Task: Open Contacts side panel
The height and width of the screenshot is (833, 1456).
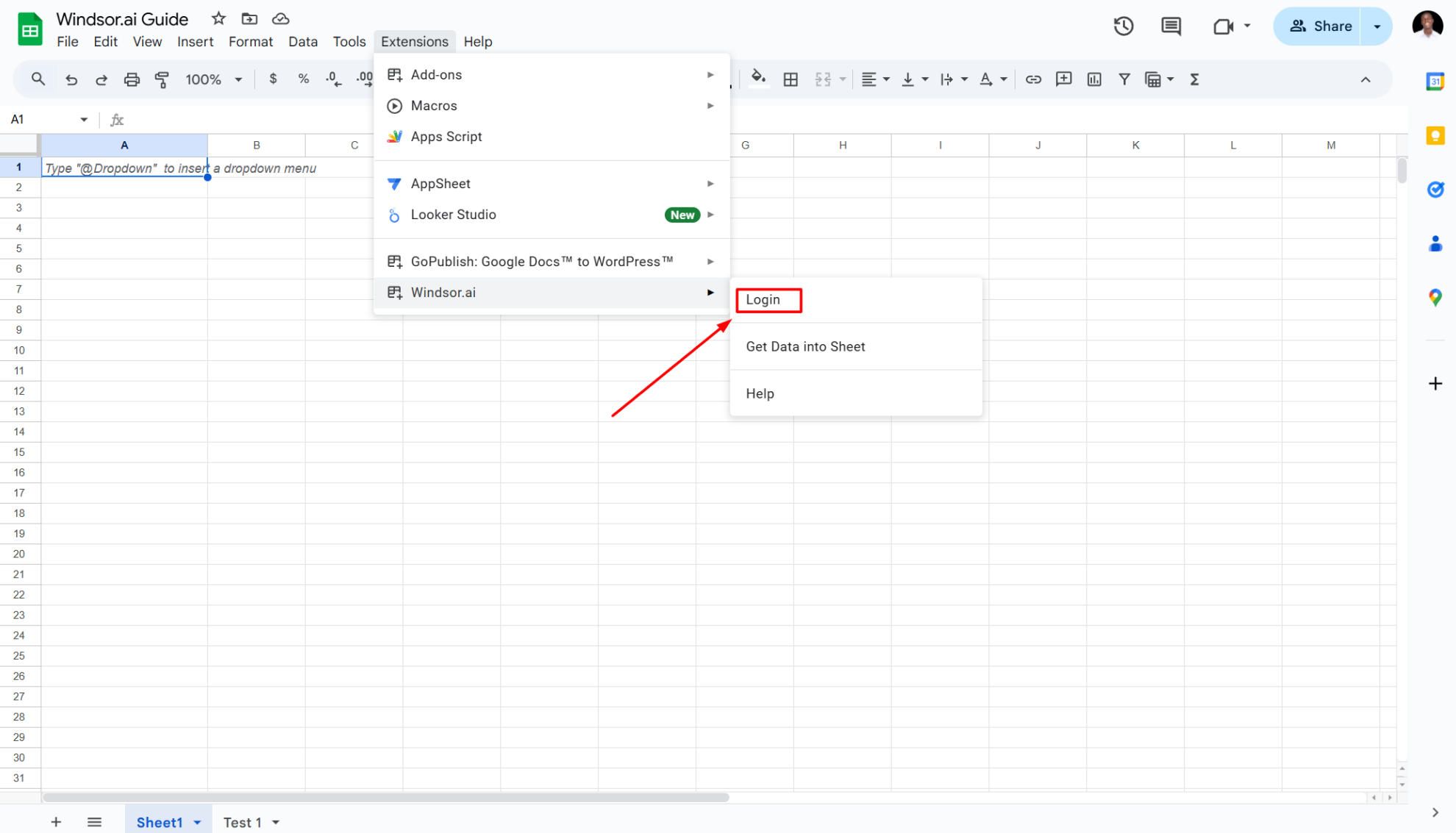Action: point(1435,243)
